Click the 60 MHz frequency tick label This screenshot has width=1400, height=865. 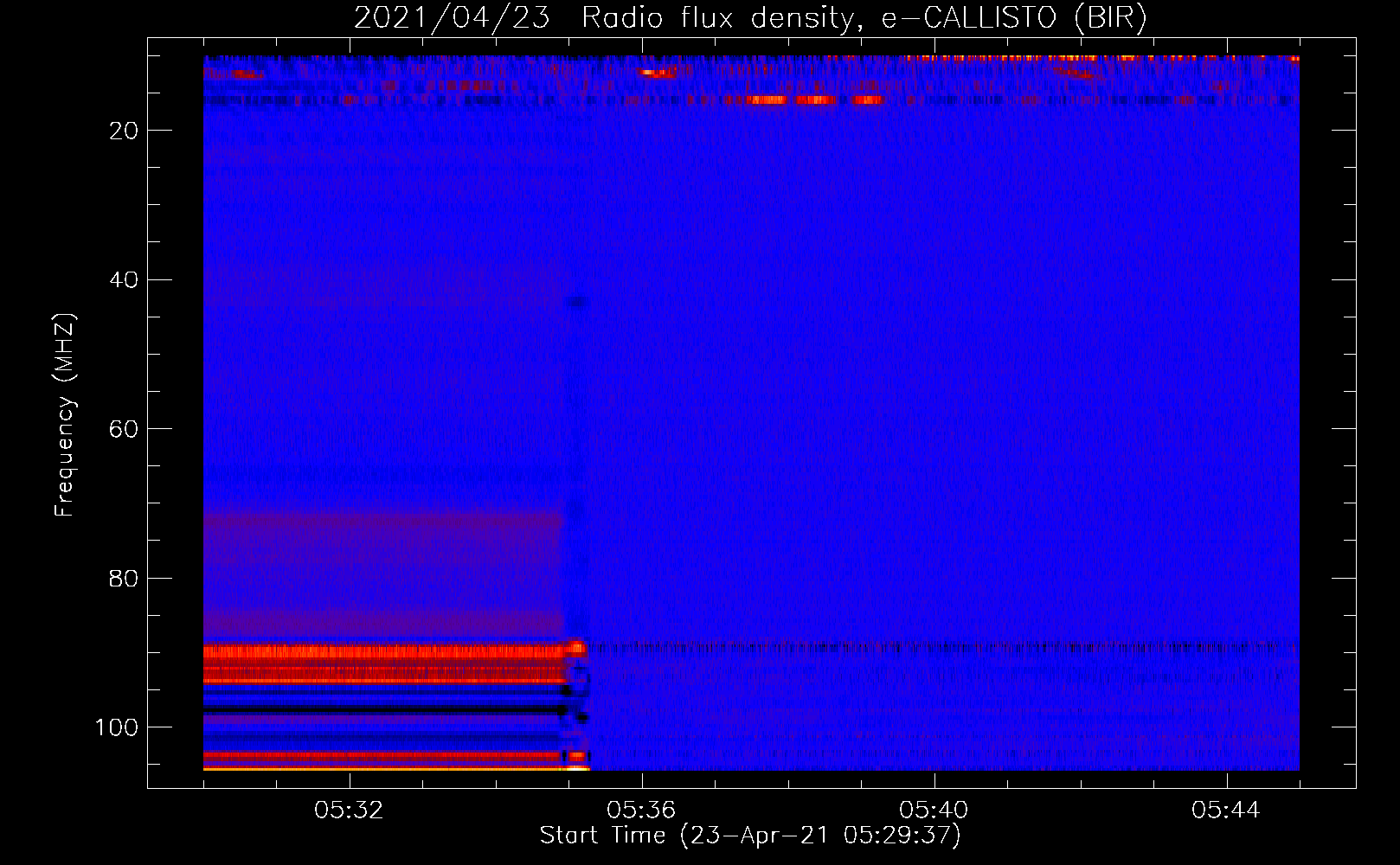(x=125, y=430)
